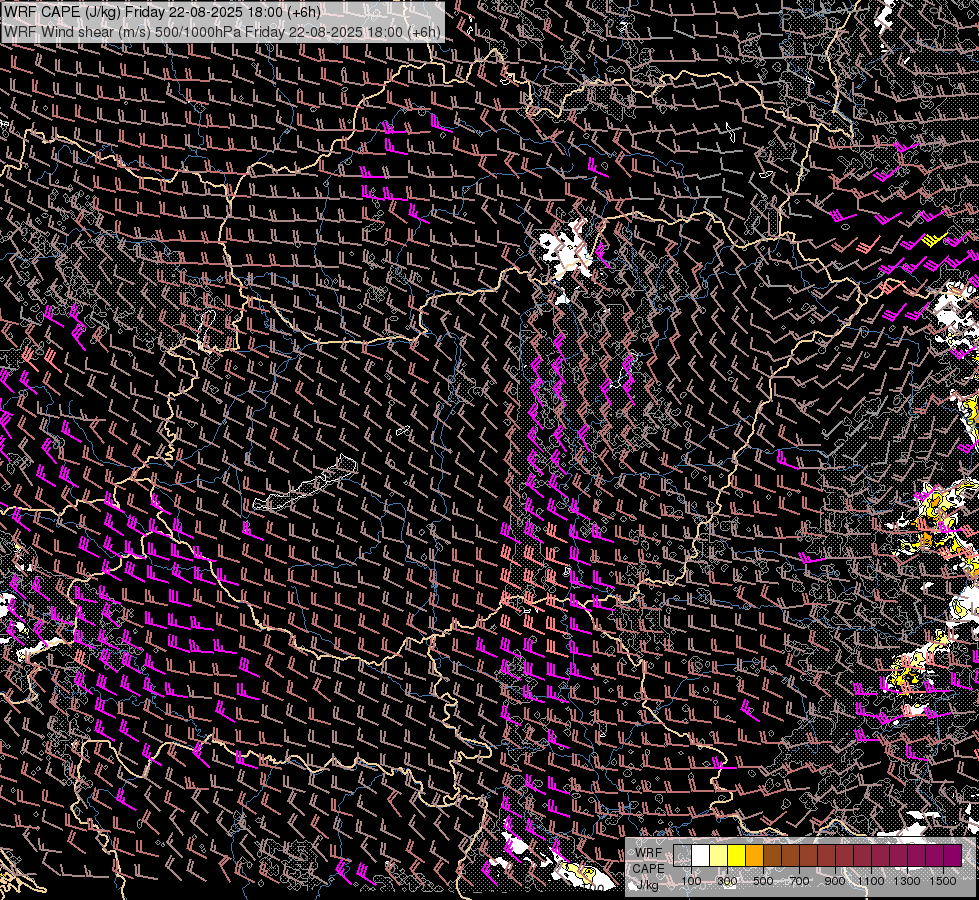Click the 300 label in legend
The image size is (979, 900).
727,881
